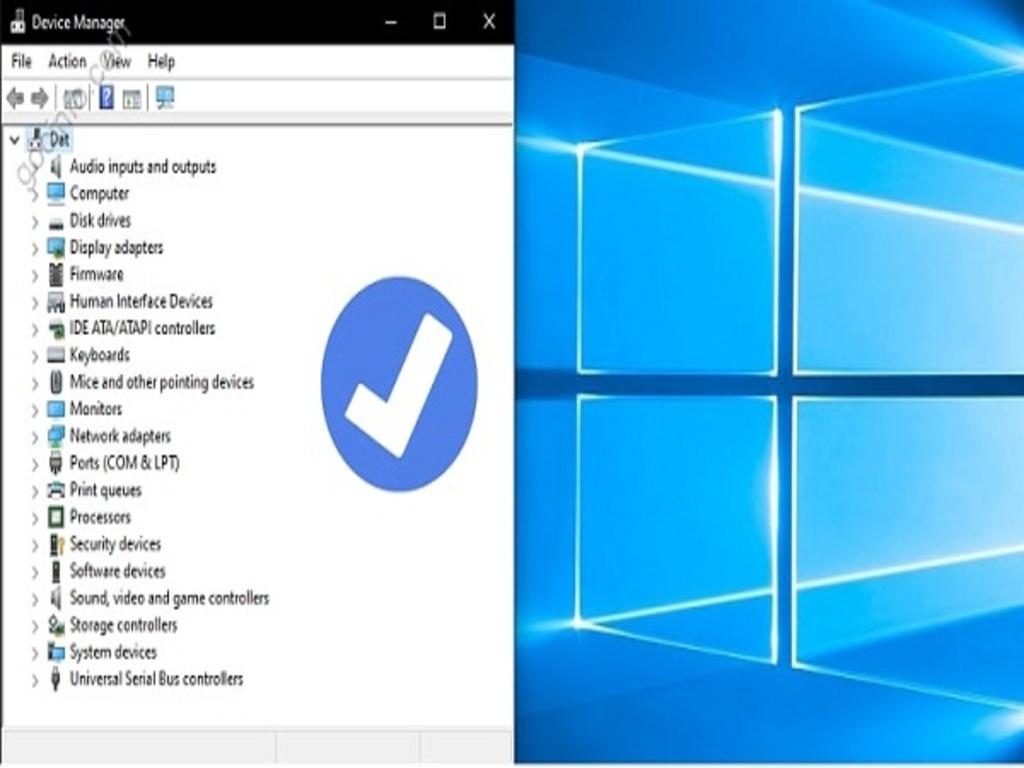
Task: Click the Back arrow toolbar icon
Action: pyautogui.click(x=15, y=98)
